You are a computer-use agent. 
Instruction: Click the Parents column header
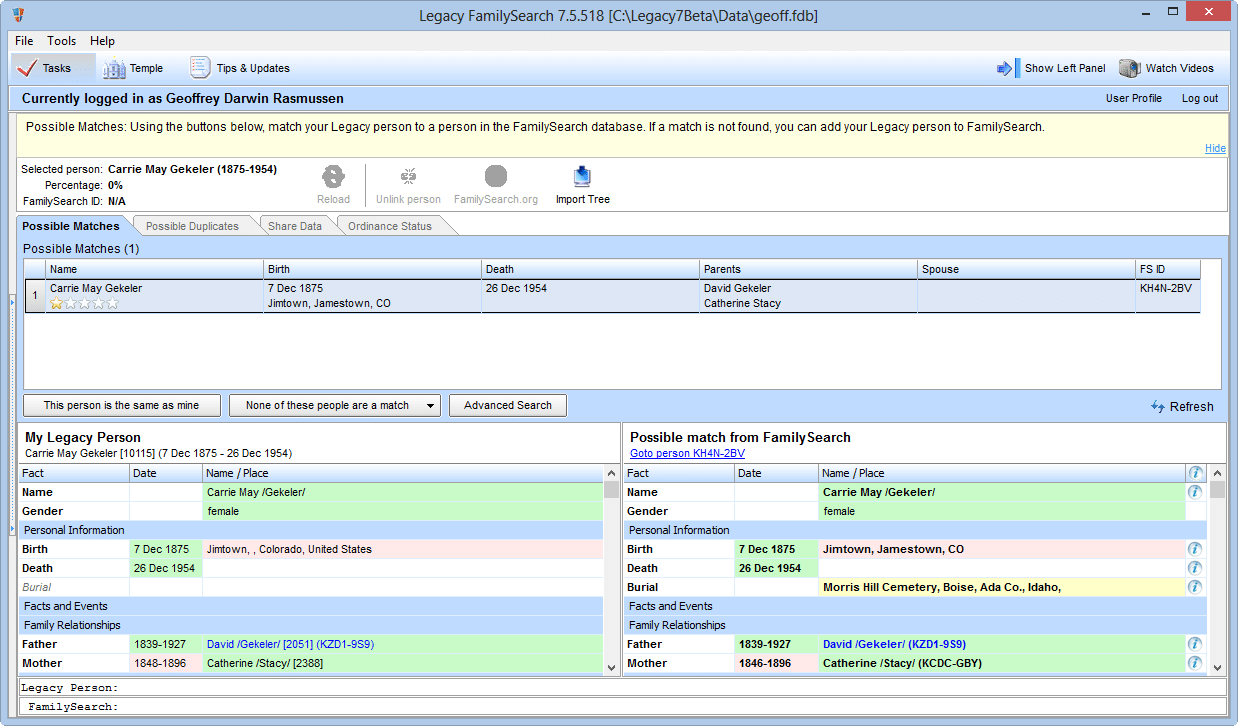coord(808,269)
